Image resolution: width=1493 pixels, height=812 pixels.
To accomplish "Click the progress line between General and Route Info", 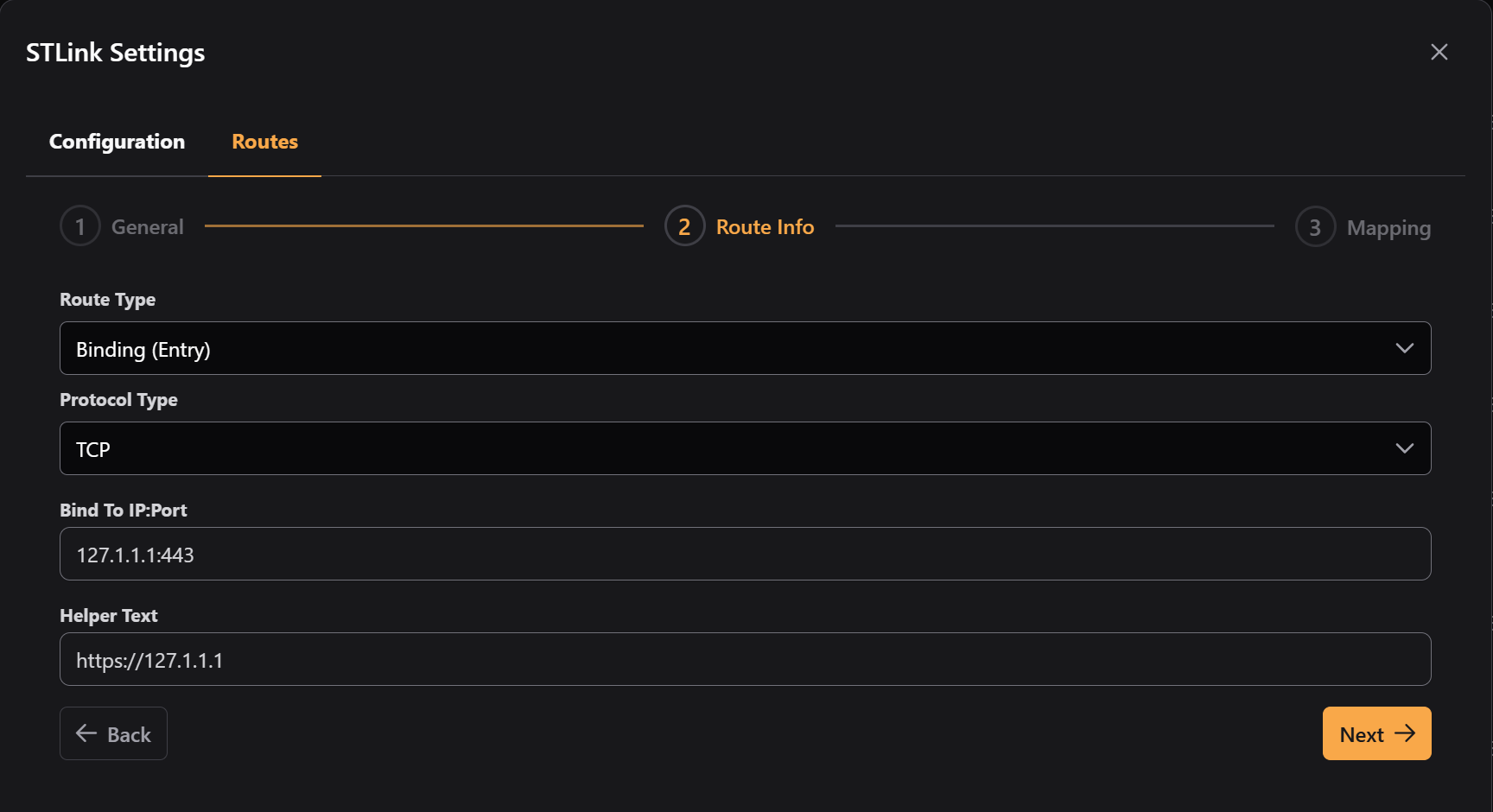I will (x=421, y=225).
